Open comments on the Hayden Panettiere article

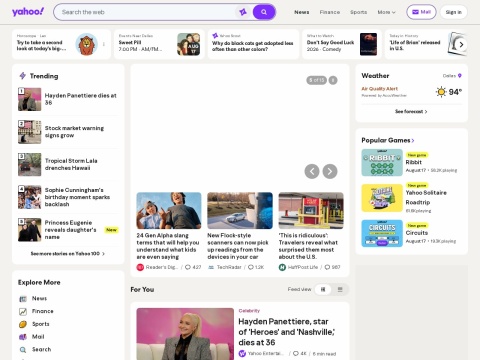299,354
